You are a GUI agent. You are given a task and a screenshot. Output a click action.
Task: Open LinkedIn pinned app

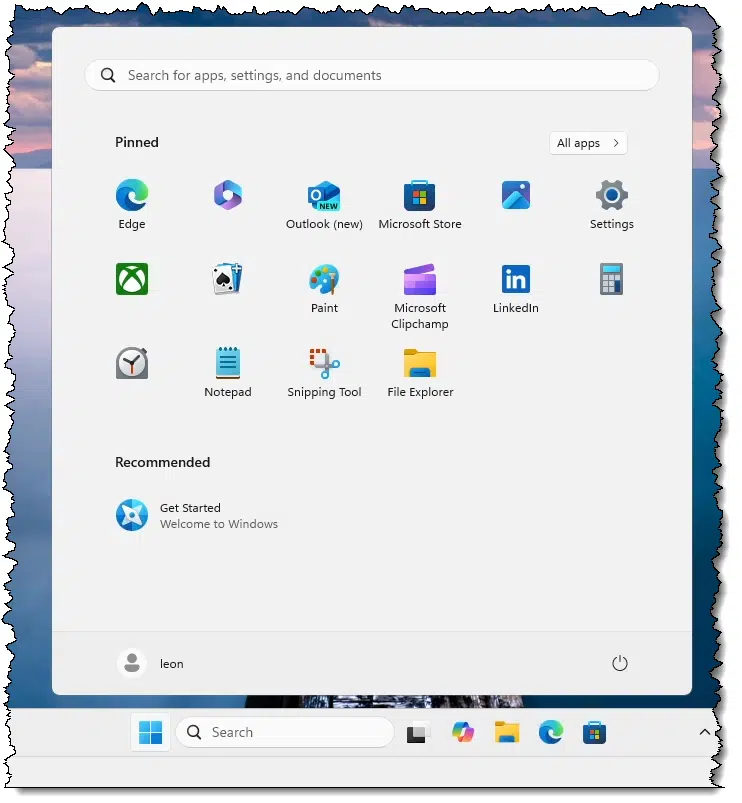pyautogui.click(x=516, y=288)
